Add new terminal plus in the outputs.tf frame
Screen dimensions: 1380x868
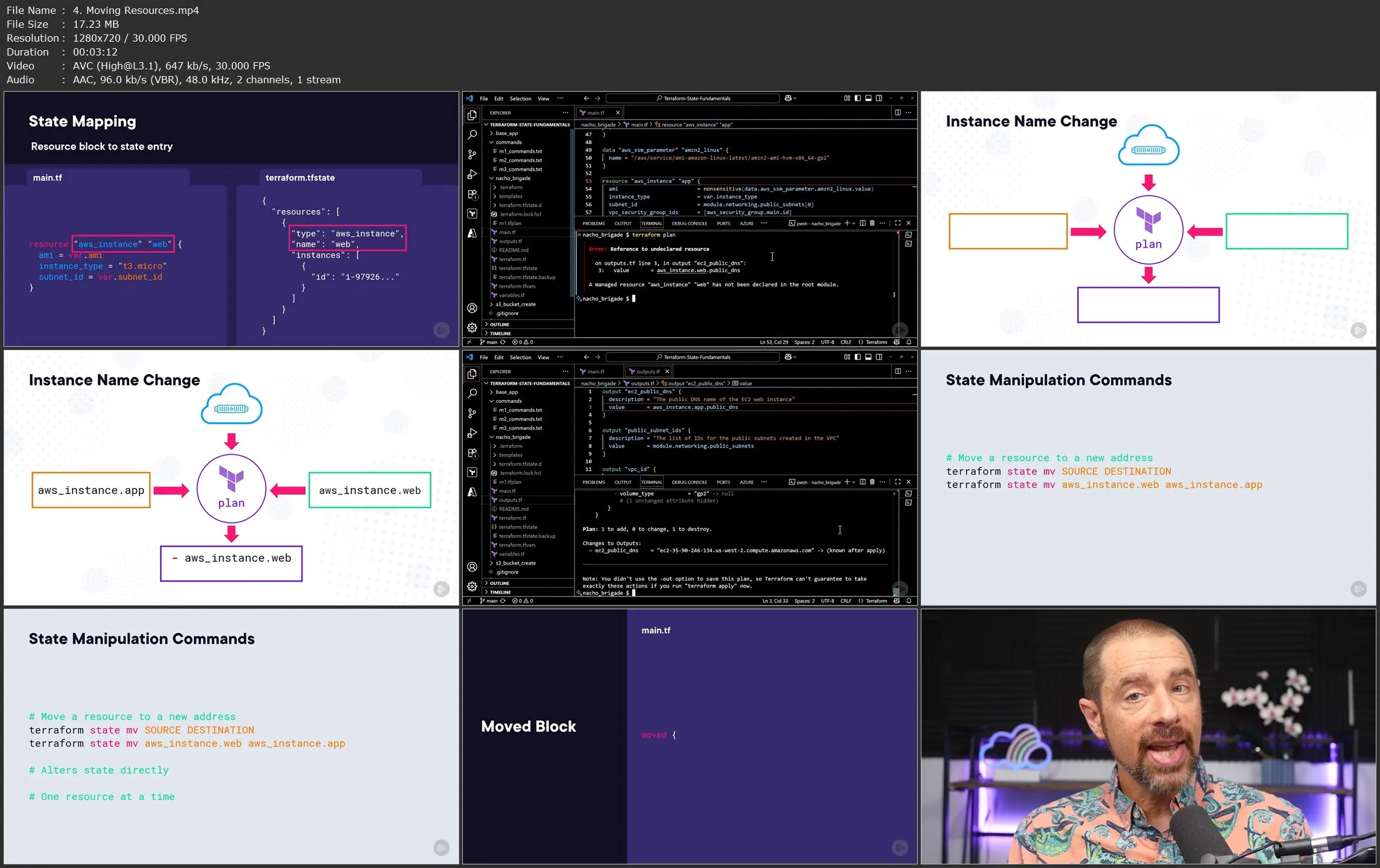847,482
